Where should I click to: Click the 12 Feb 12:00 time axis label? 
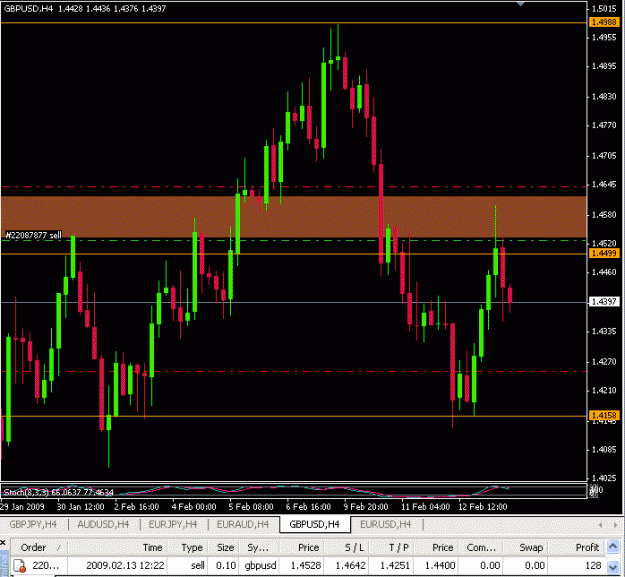click(483, 507)
